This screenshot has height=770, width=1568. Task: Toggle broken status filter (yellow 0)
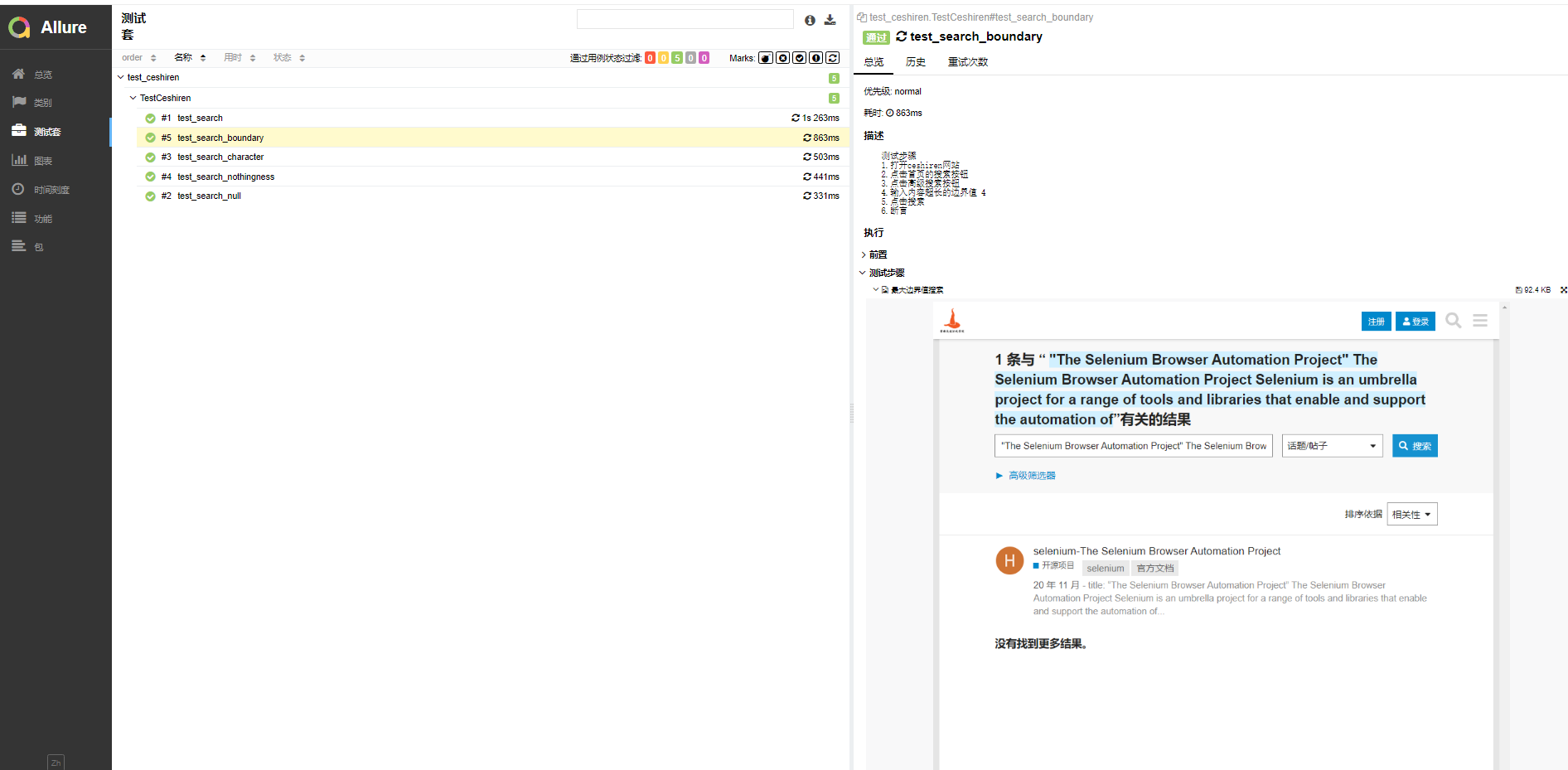[663, 58]
